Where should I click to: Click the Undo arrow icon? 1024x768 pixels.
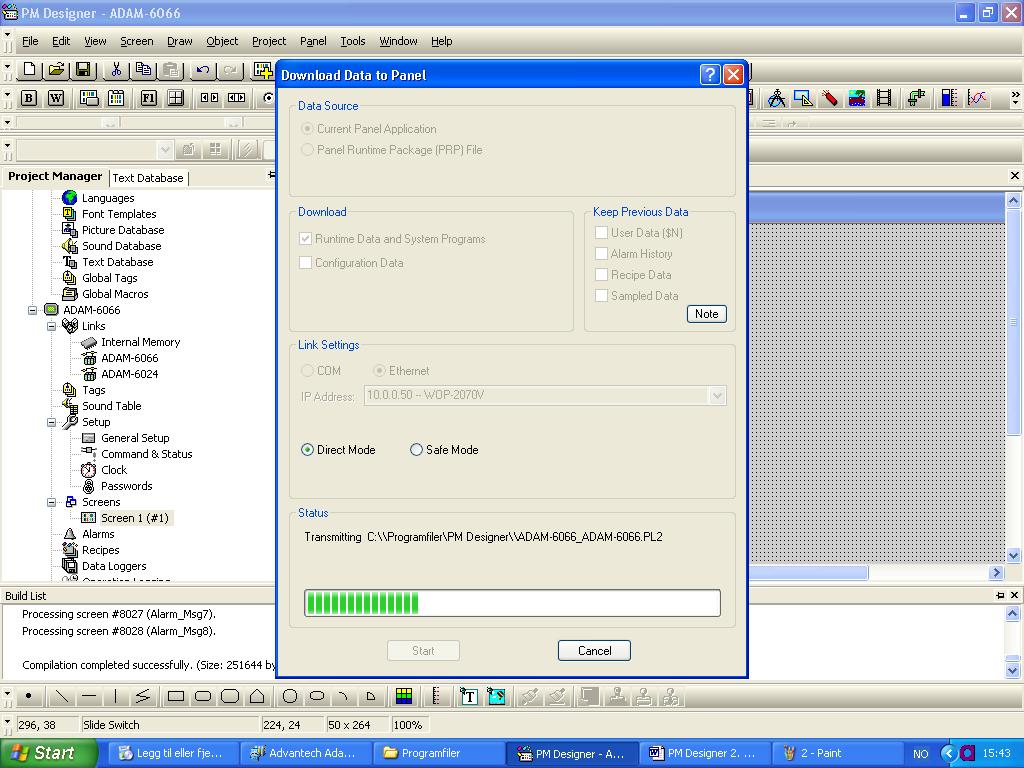pyautogui.click(x=203, y=69)
